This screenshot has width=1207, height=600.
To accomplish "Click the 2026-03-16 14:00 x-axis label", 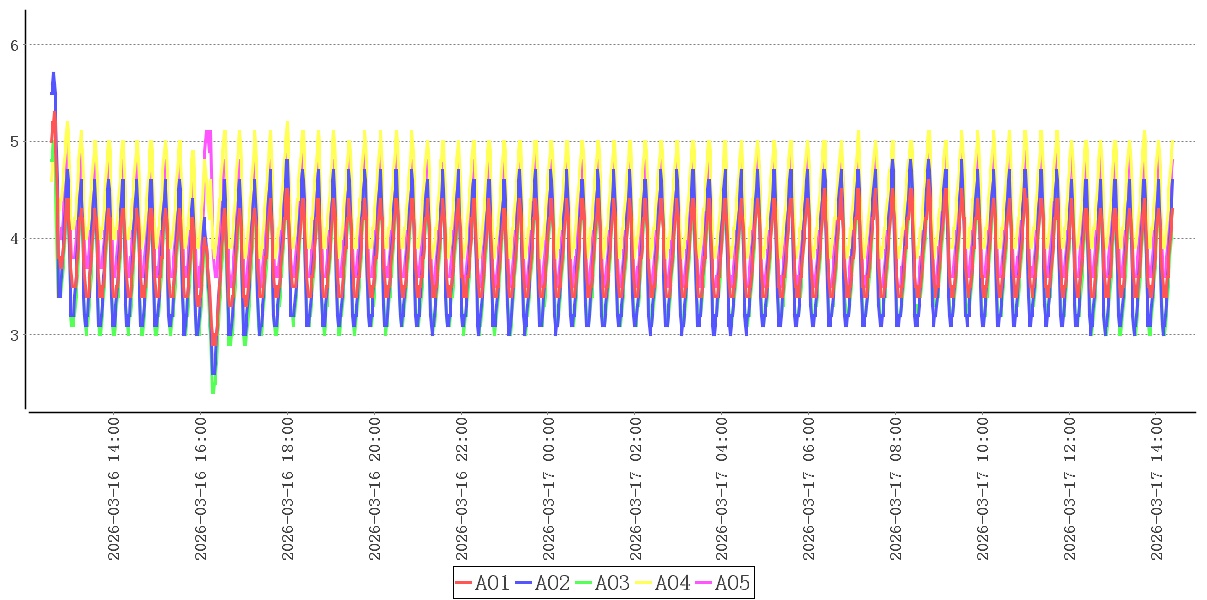I will click(x=114, y=489).
